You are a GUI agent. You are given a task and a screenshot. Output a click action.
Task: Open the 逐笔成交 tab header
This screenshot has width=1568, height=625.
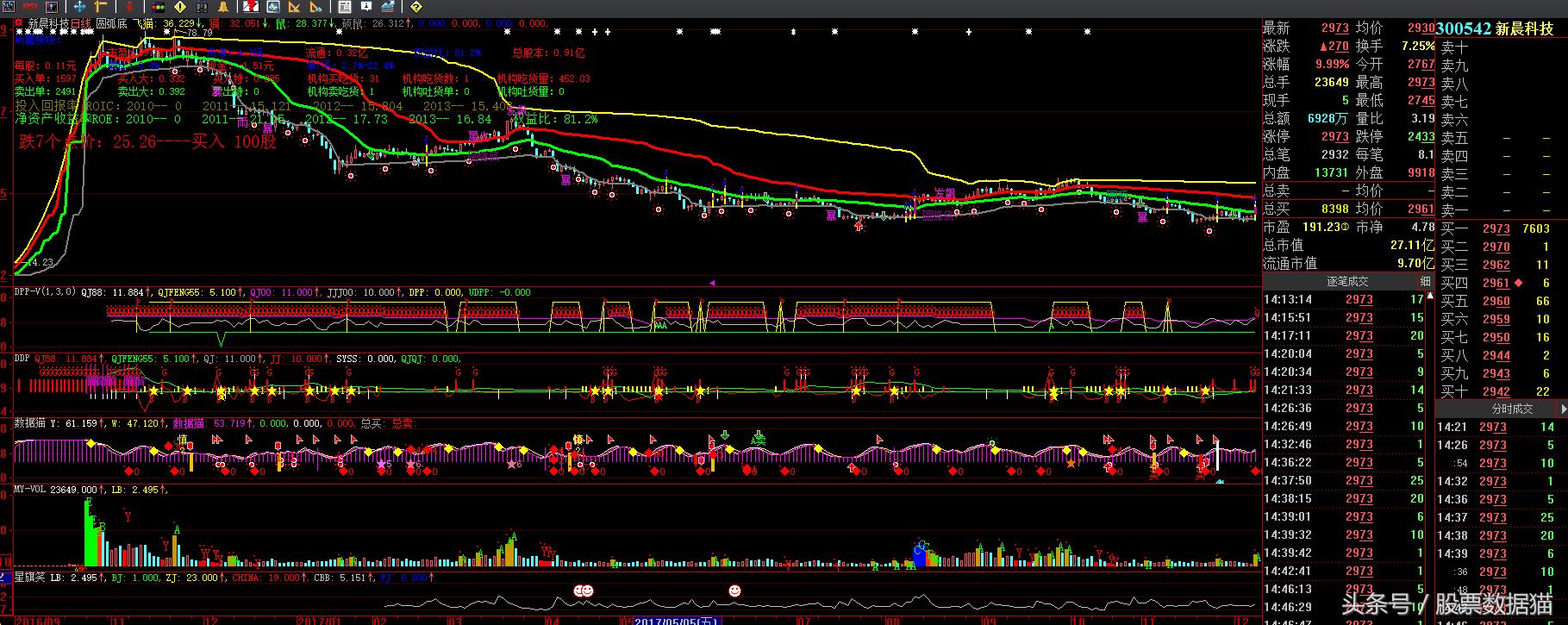1346,281
